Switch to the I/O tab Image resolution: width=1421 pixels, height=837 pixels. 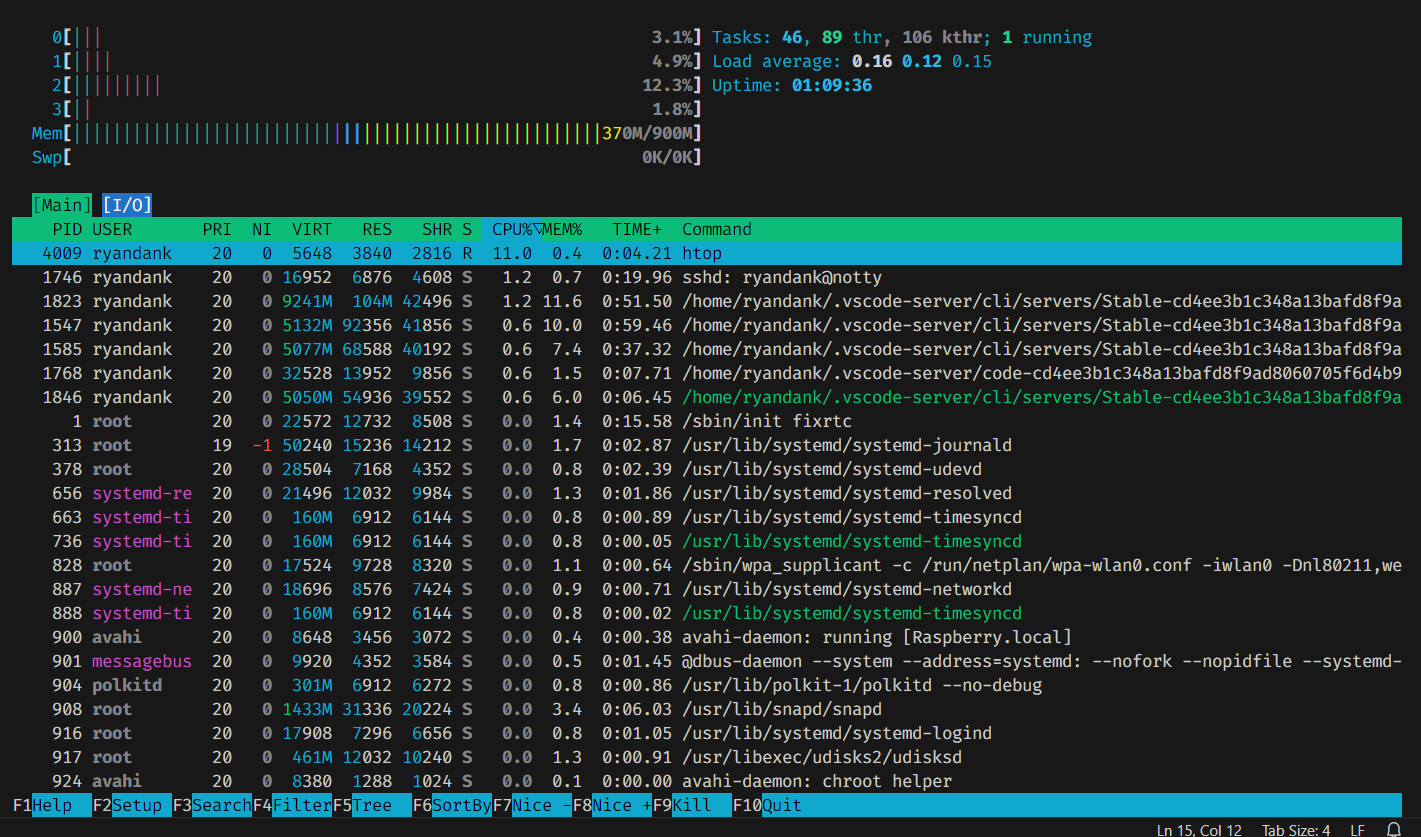coord(127,205)
